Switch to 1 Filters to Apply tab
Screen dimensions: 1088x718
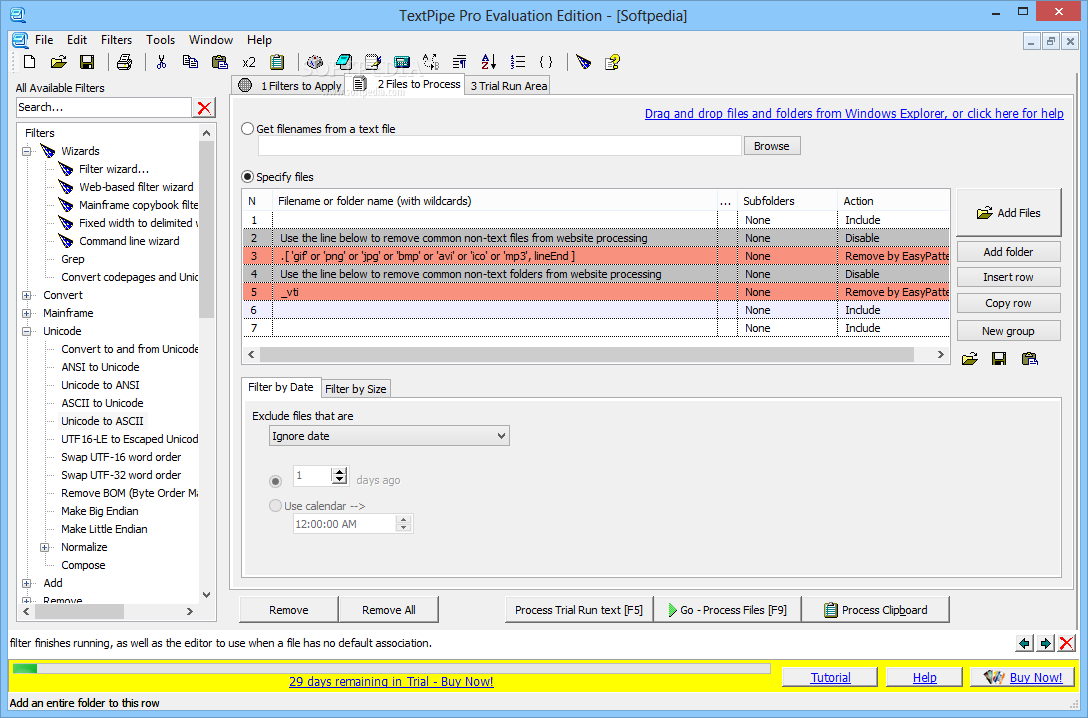(x=289, y=85)
